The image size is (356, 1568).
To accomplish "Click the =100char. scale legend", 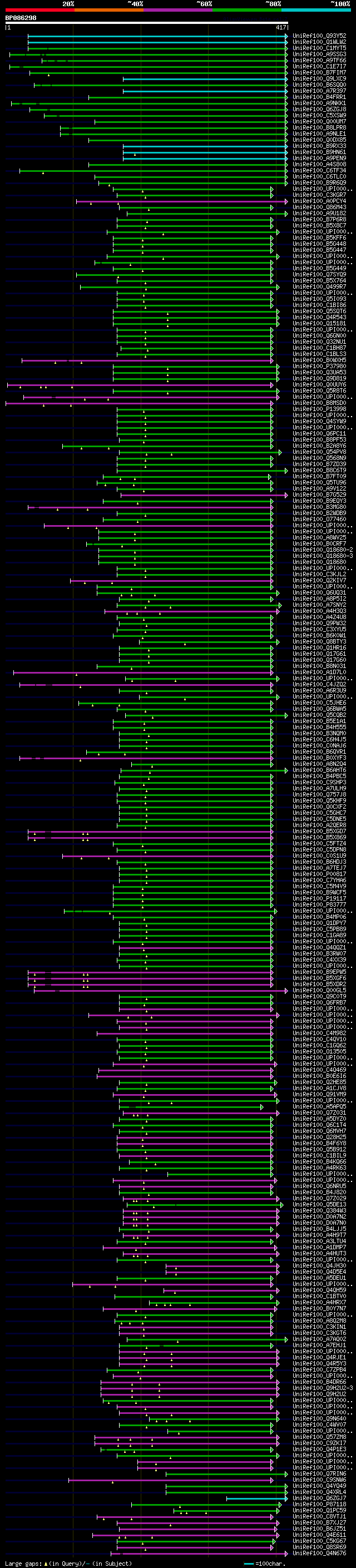I will coord(264,1562).
